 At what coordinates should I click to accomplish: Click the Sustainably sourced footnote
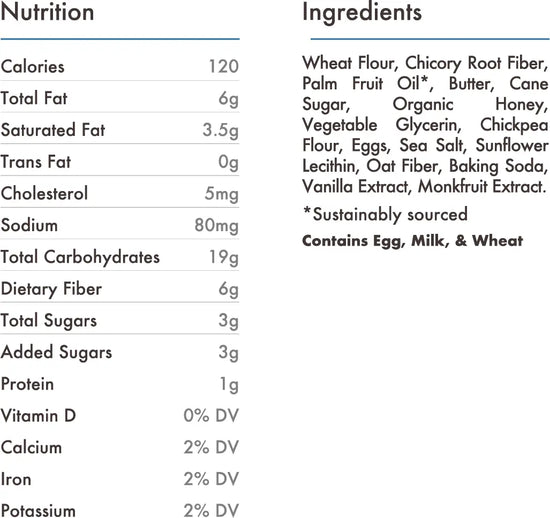point(385,214)
